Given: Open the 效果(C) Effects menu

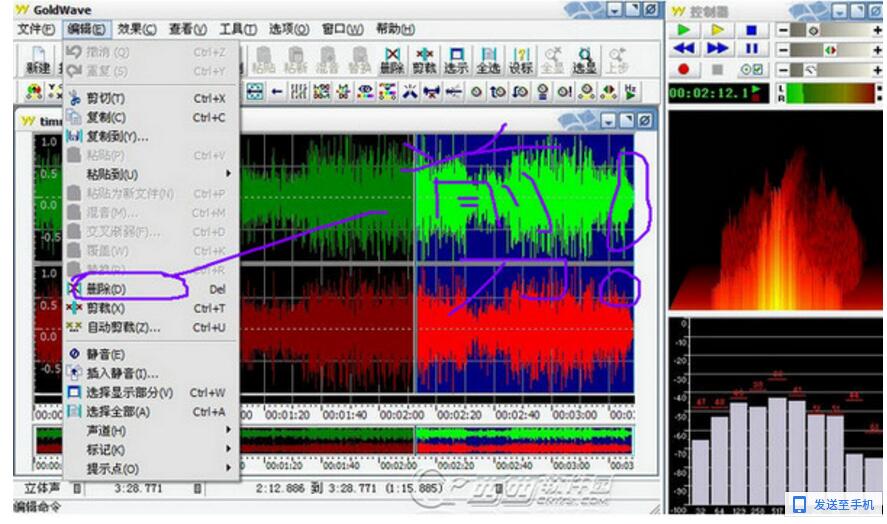Looking at the screenshot, I should [136, 29].
